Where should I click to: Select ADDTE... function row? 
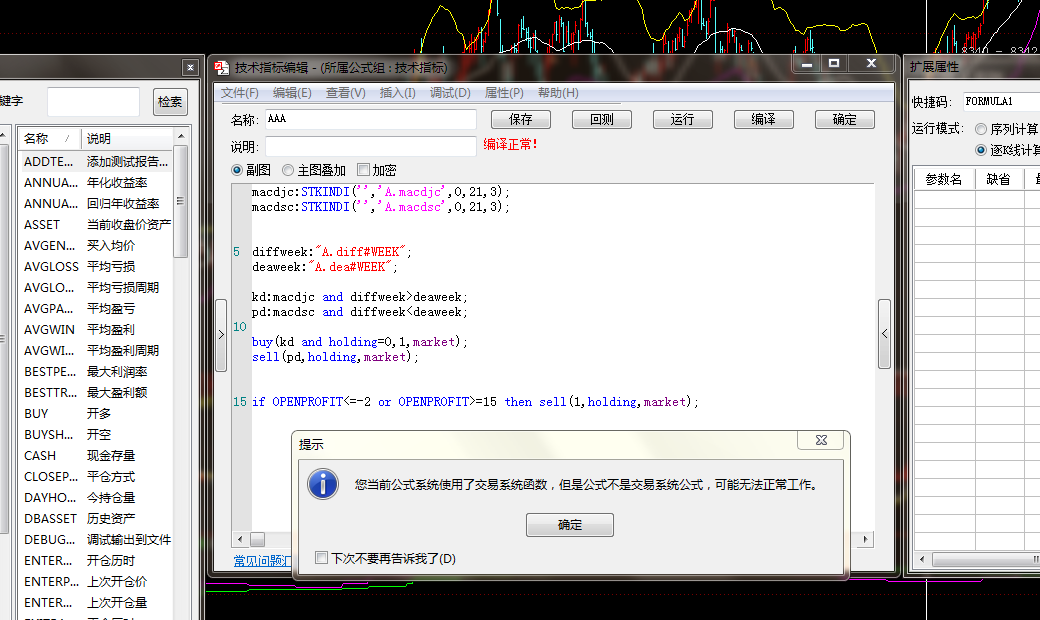pos(96,162)
